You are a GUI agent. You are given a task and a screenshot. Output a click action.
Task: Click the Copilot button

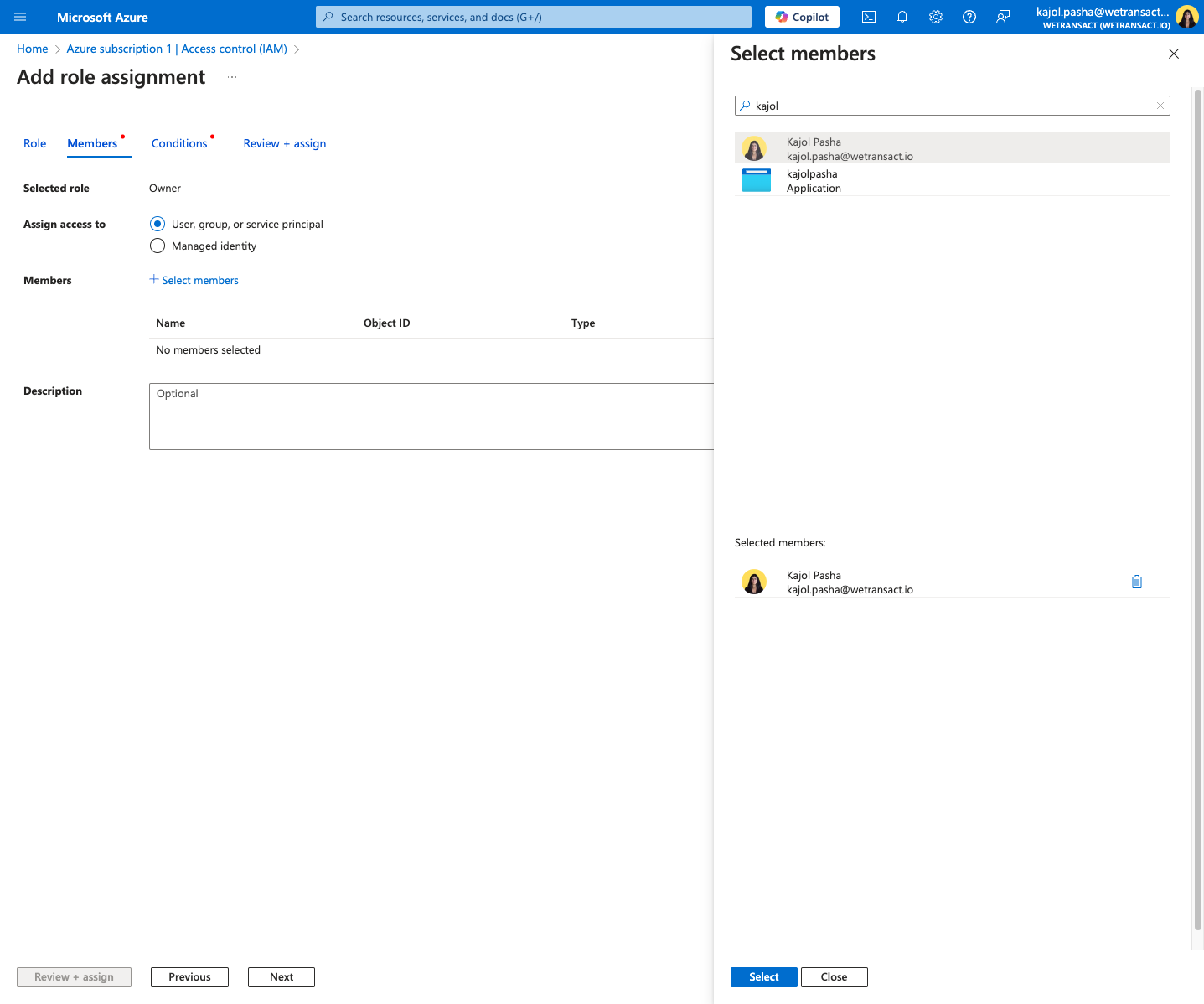[802, 17]
